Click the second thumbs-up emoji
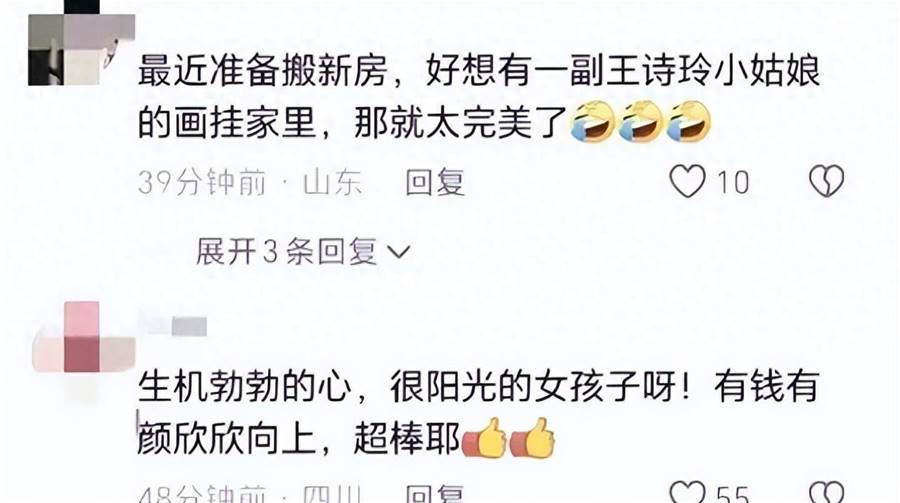The width and height of the screenshot is (900, 503). [x=532, y=438]
